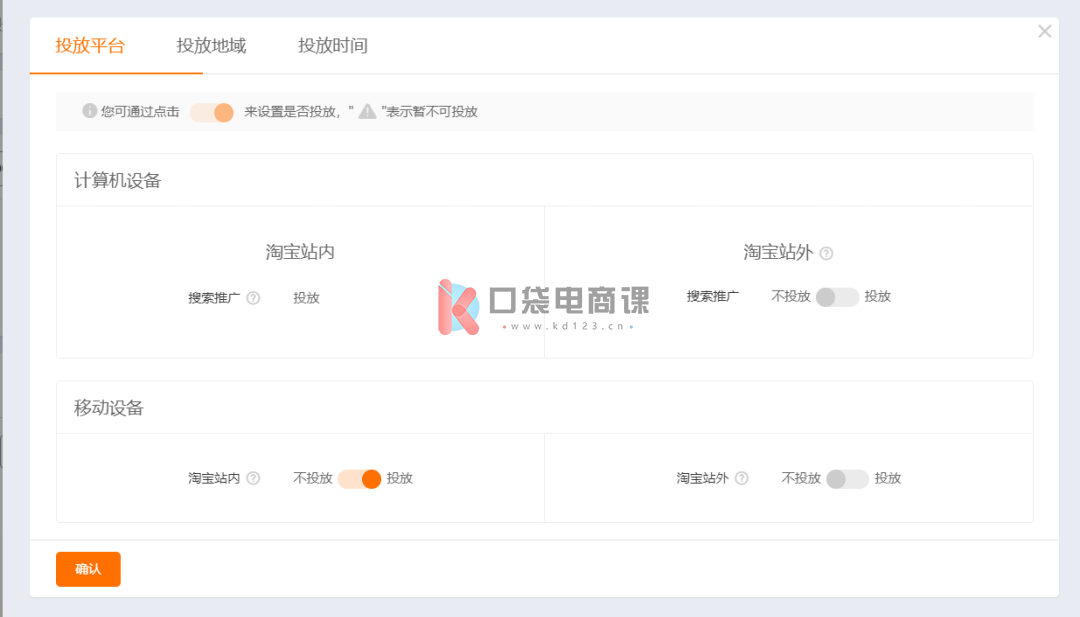
Task: Click the info icon in the hint bar
Action: 89,111
